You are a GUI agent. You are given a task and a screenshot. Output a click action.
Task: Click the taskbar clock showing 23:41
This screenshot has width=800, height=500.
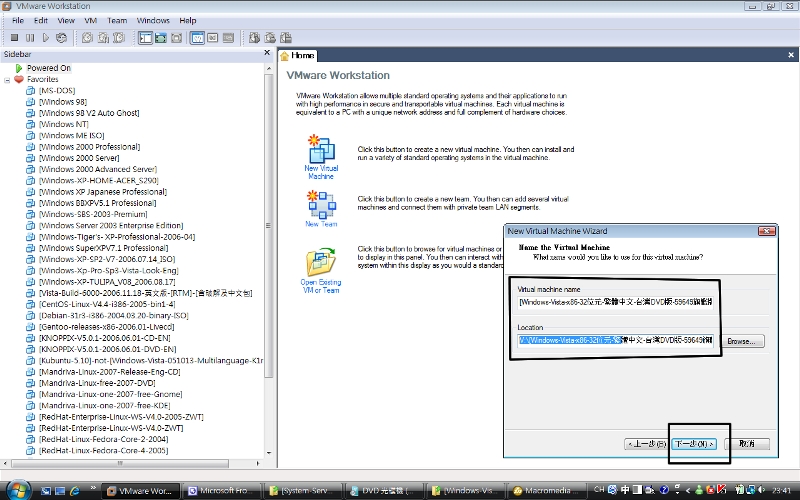click(x=781, y=490)
